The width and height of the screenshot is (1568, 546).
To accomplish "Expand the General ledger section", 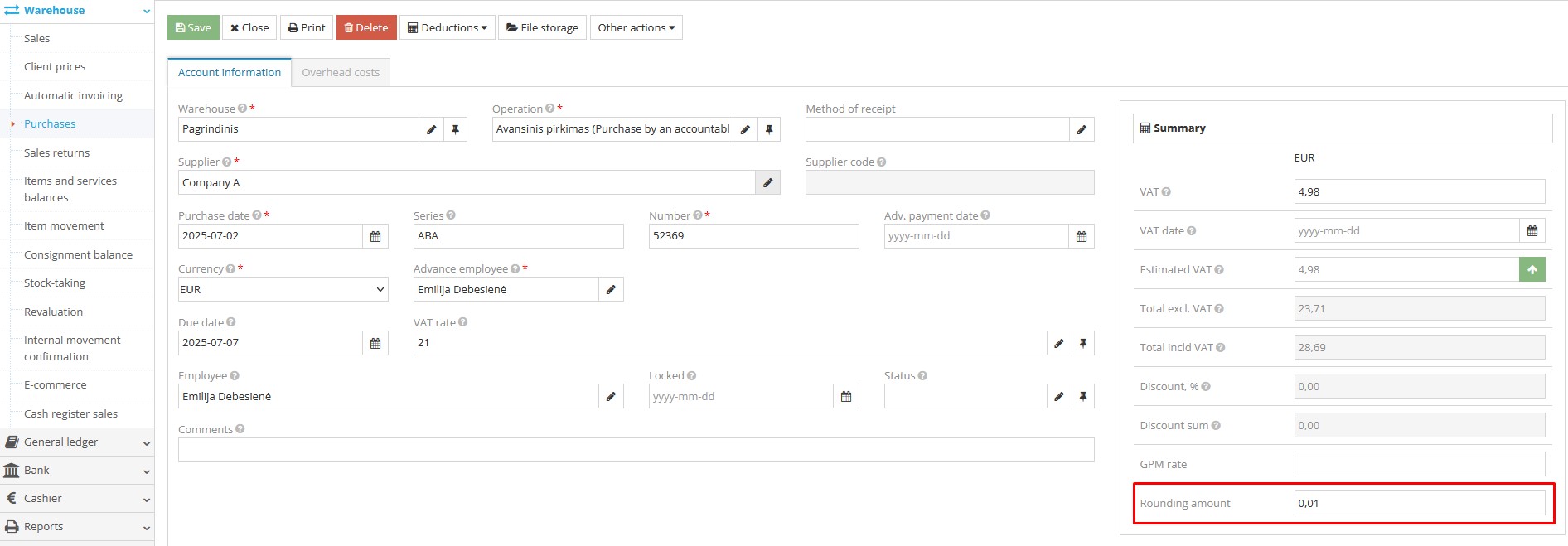I will [76, 442].
